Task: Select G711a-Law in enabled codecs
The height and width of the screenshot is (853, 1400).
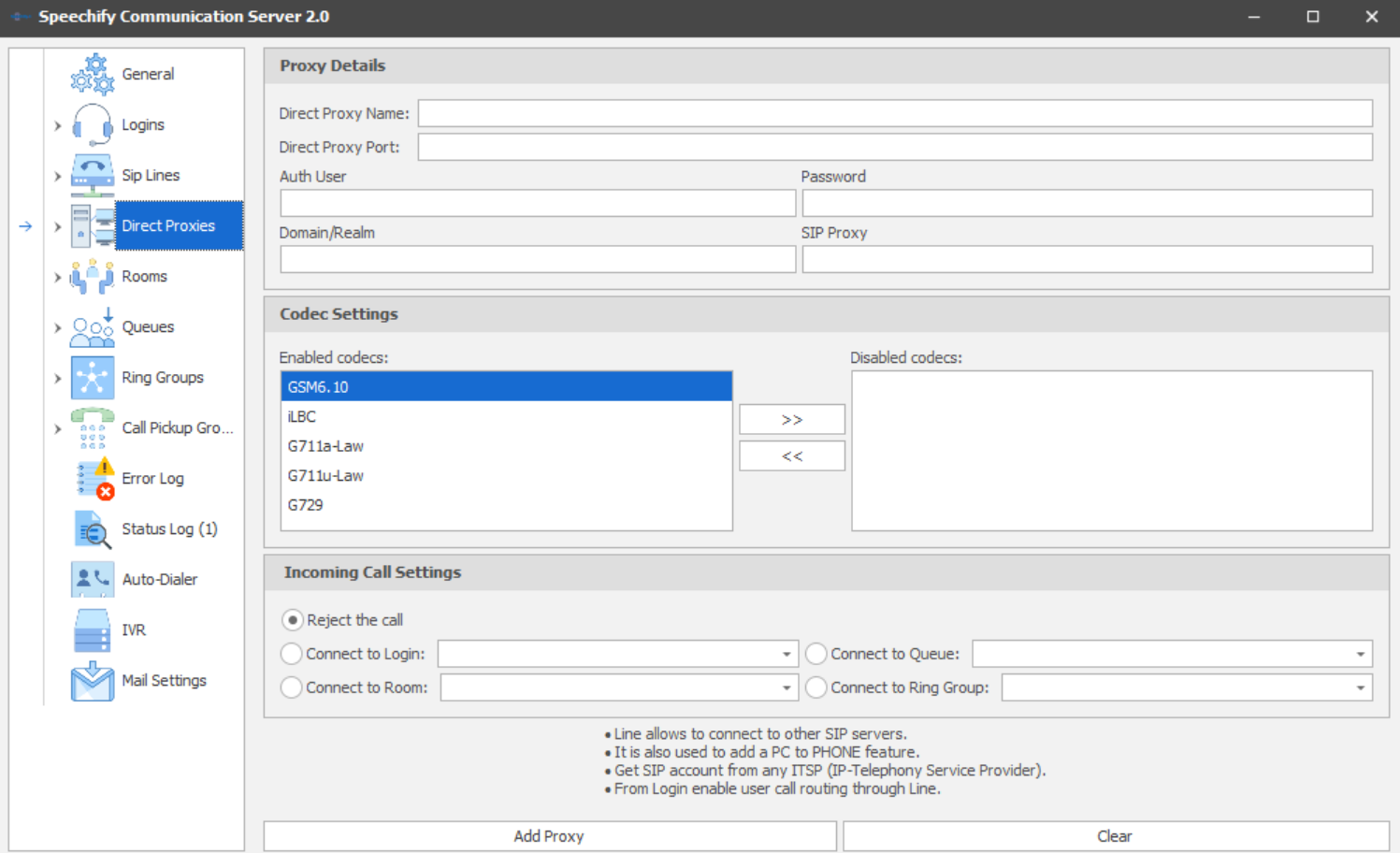Action: [x=506, y=446]
